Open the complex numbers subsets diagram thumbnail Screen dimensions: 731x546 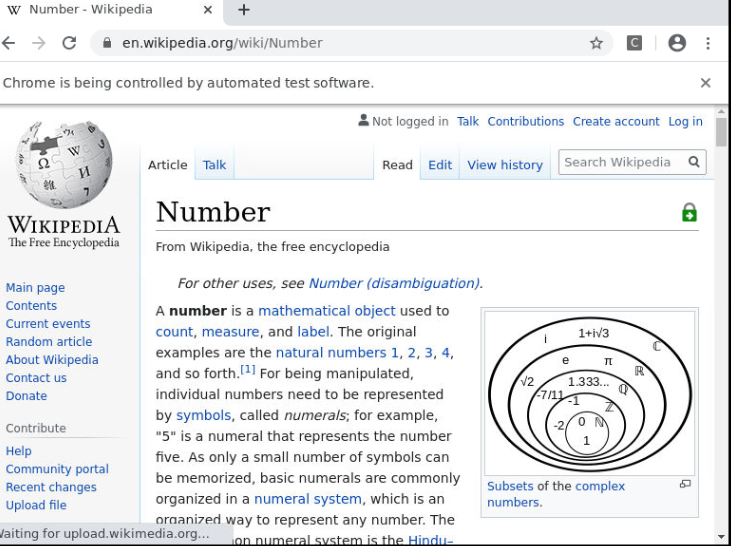[x=589, y=393]
